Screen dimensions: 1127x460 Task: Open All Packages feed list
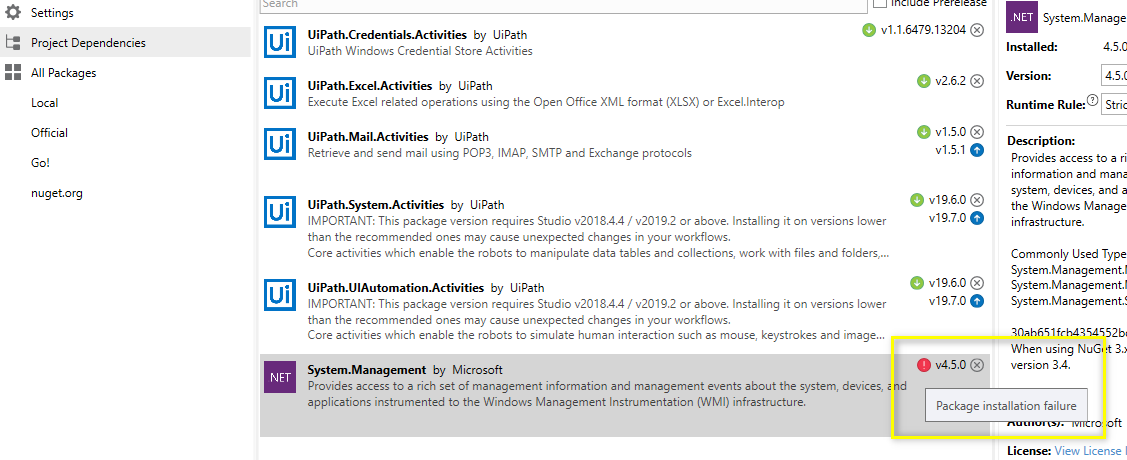tap(63, 73)
